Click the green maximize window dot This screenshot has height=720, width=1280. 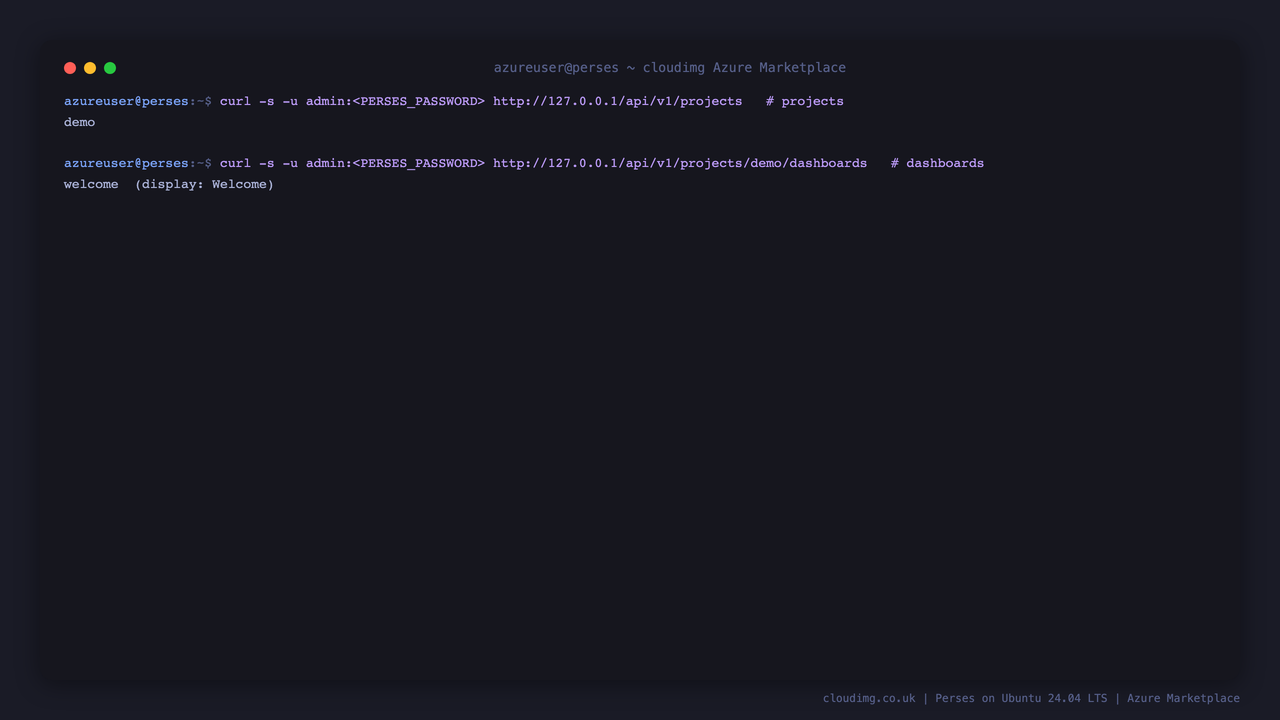click(110, 68)
